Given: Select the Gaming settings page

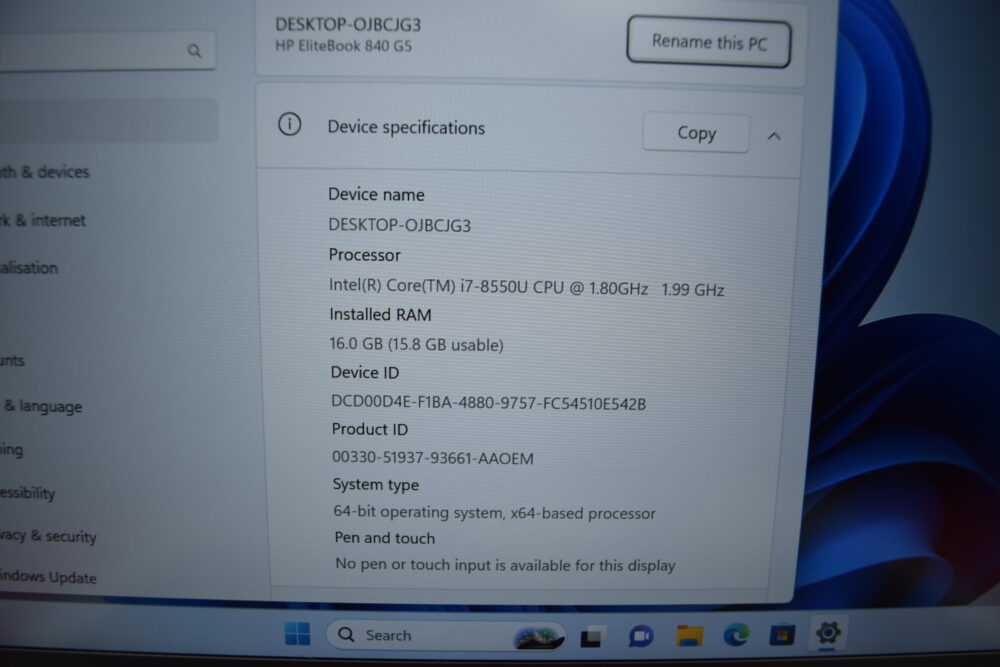Looking at the screenshot, I should [11, 450].
